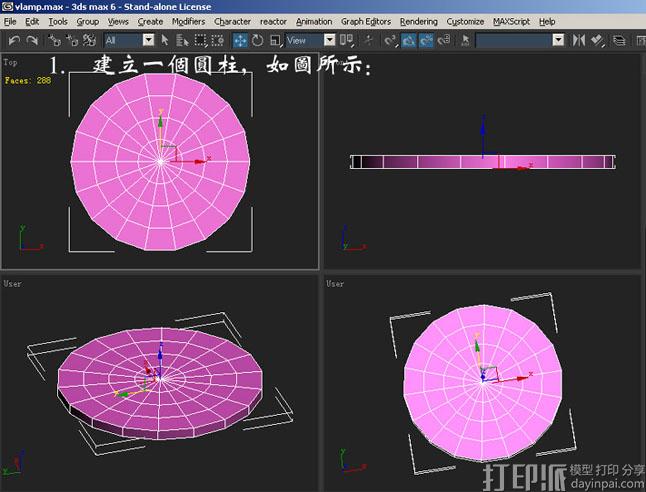Pick the Select and Rotate tool

click(257, 41)
